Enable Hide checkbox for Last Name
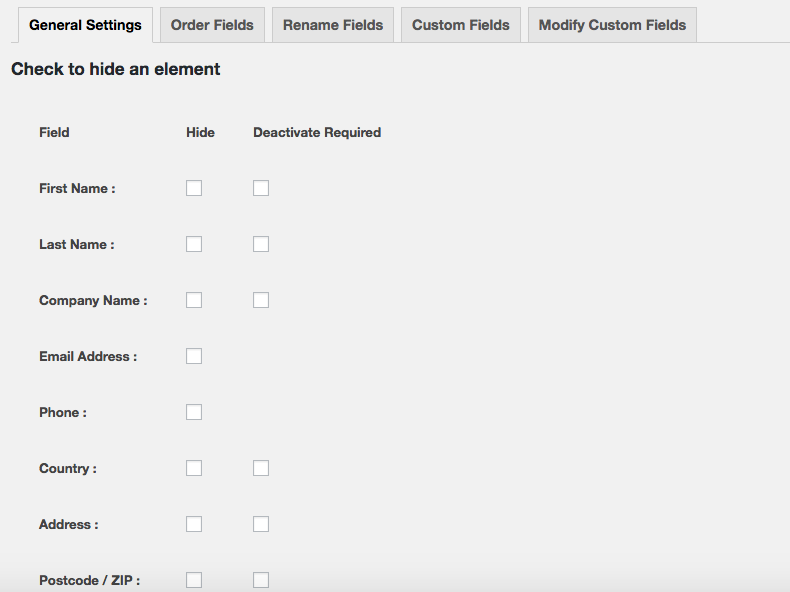Viewport: 790px width, 592px height. 194,244
